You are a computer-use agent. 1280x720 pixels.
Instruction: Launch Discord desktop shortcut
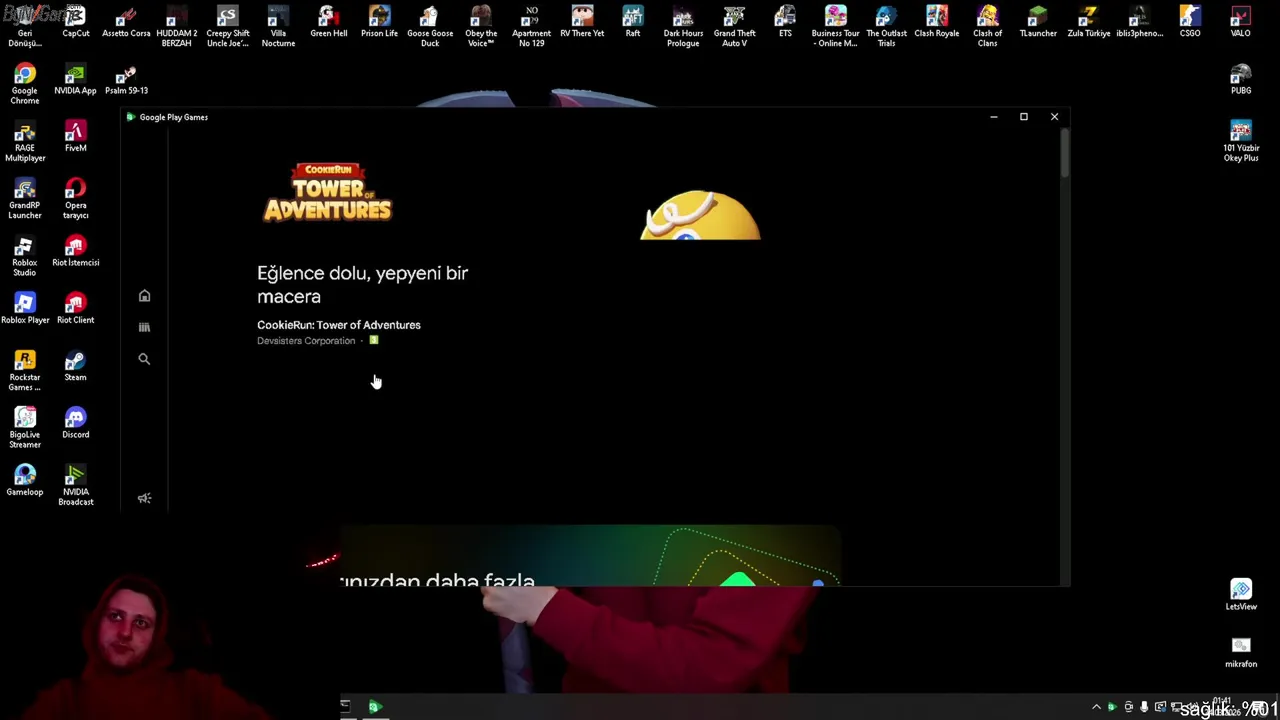point(75,423)
